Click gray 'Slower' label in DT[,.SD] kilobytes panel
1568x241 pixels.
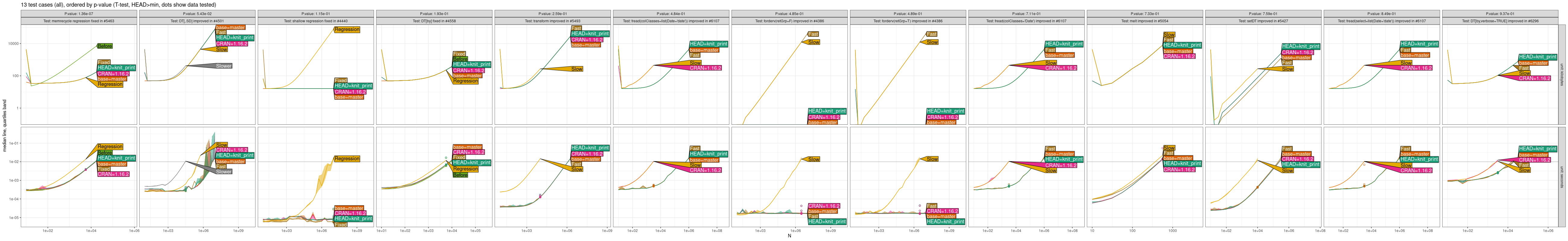[223, 66]
